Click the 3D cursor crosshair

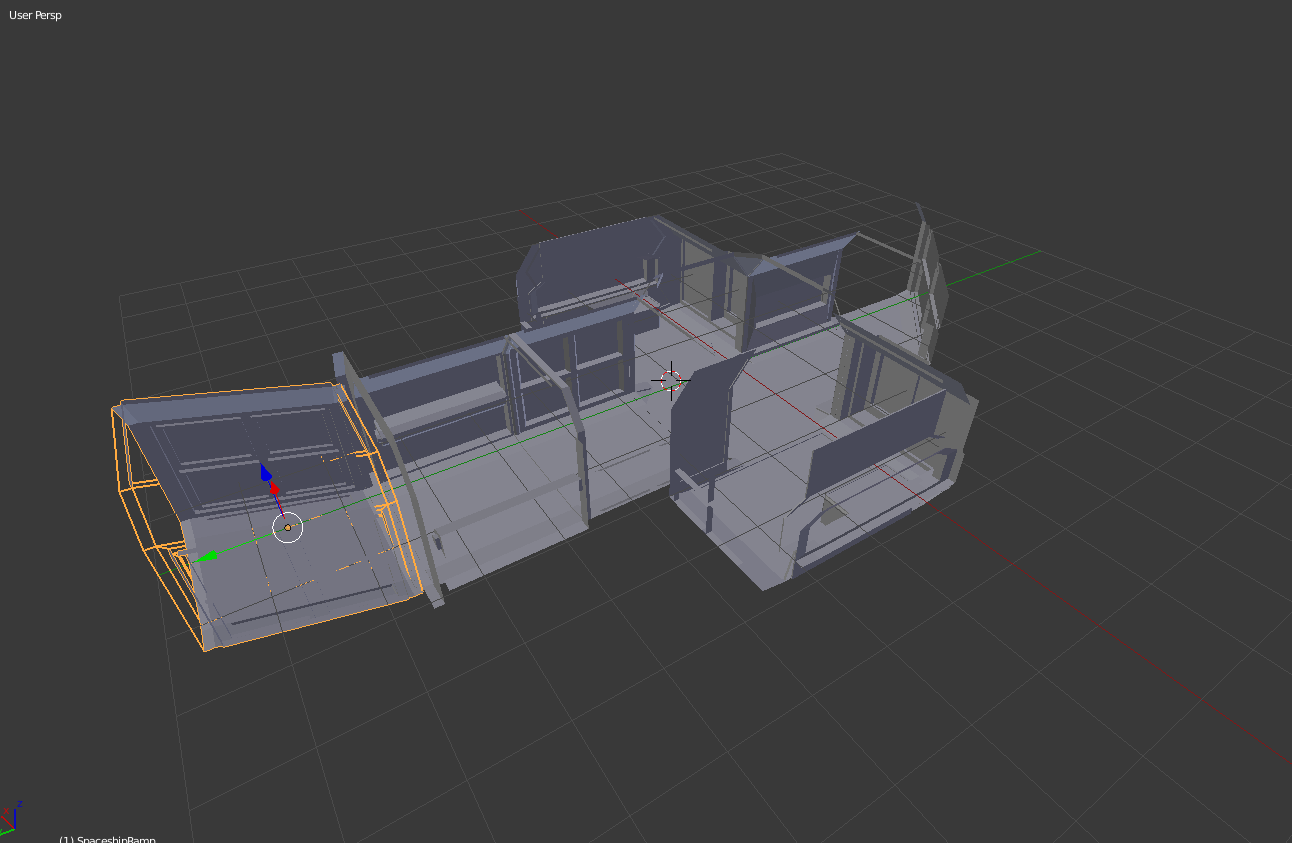coord(670,380)
